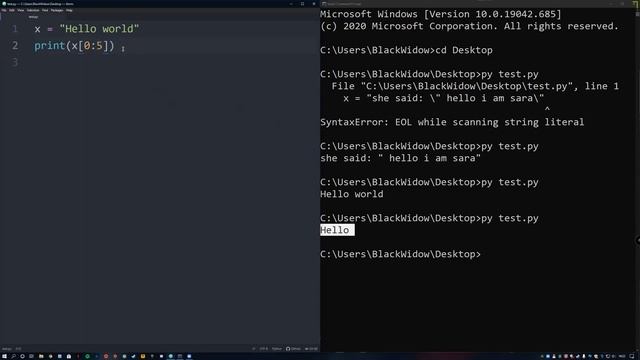Open the Selection menu in Atom
Screen dimensions: 640x360
coord(33,10)
